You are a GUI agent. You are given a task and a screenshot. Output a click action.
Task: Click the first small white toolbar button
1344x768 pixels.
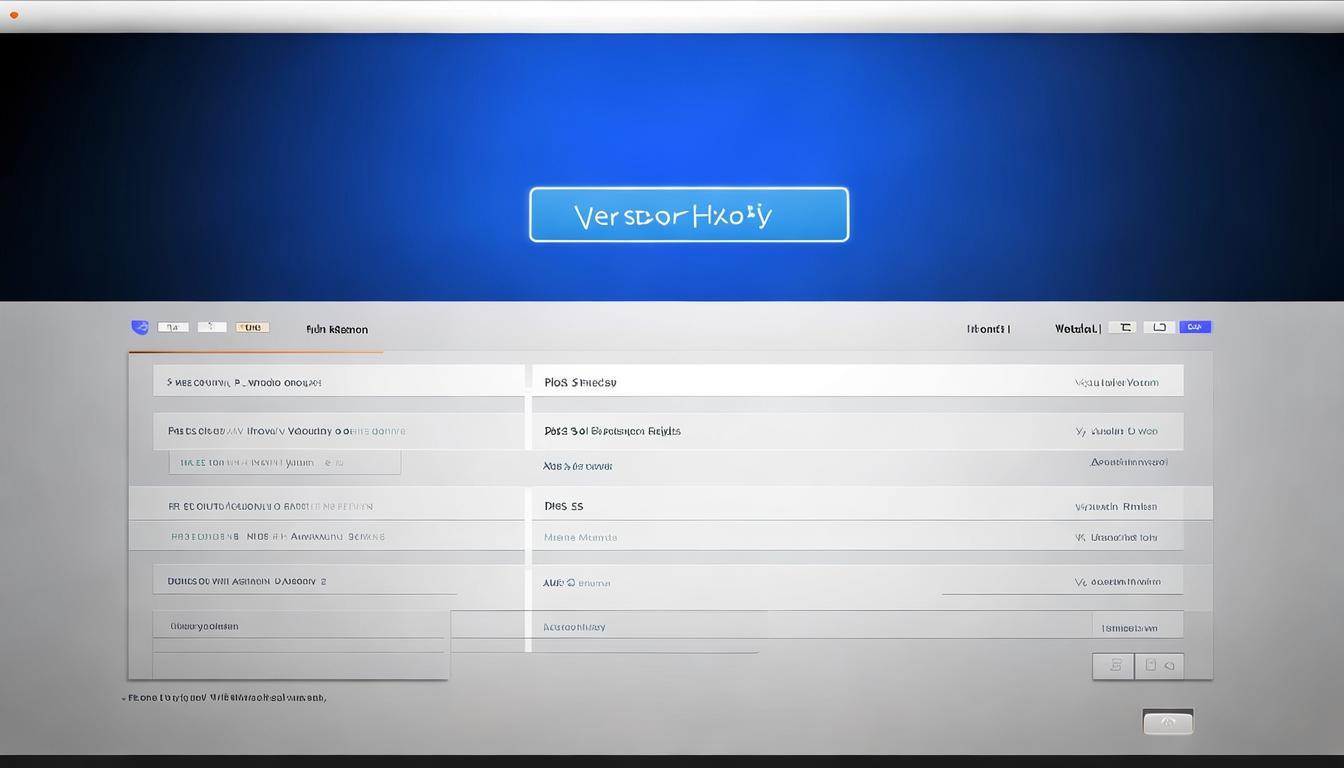[x=172, y=327]
